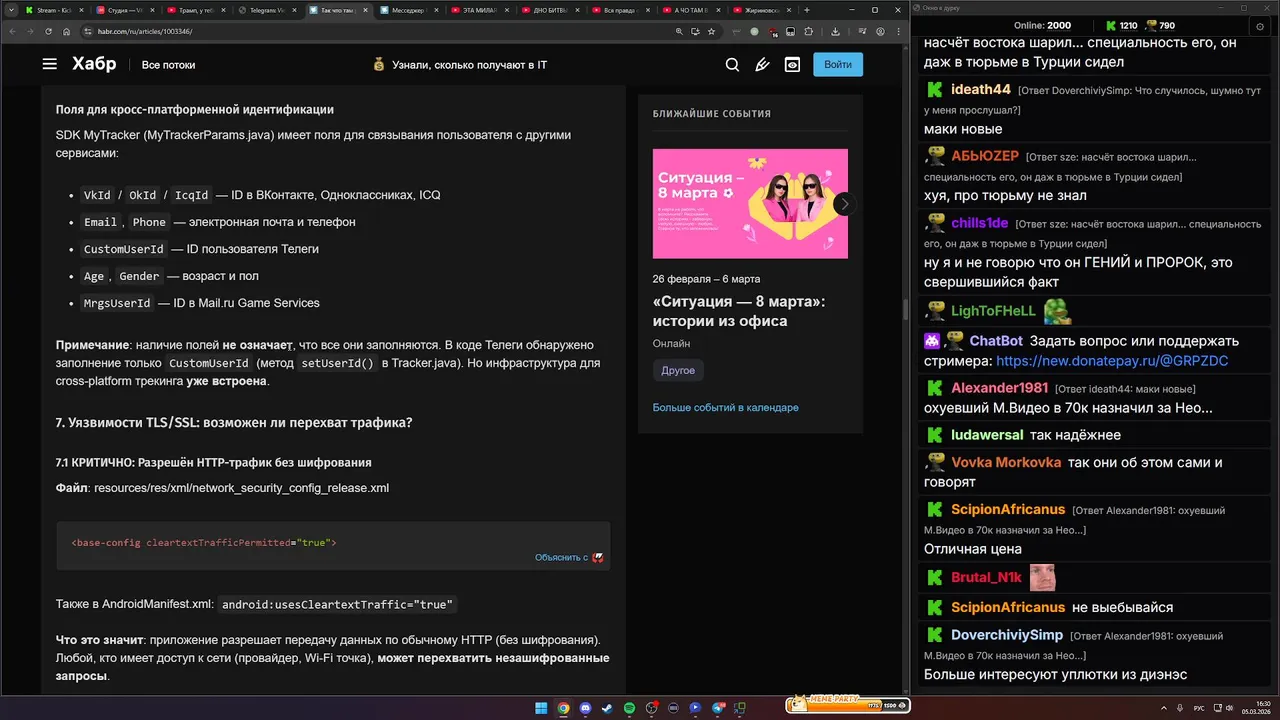Click the taskbar microphone icon

1180,708
